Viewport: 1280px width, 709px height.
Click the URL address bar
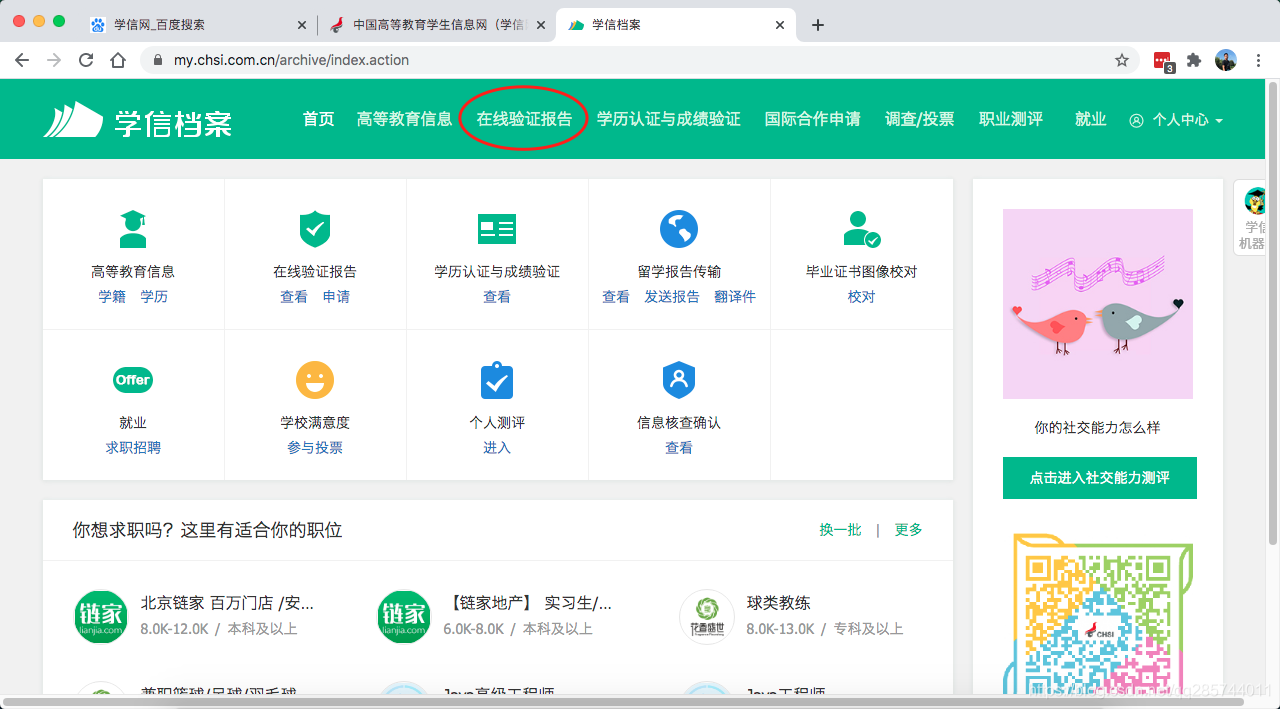(x=640, y=60)
